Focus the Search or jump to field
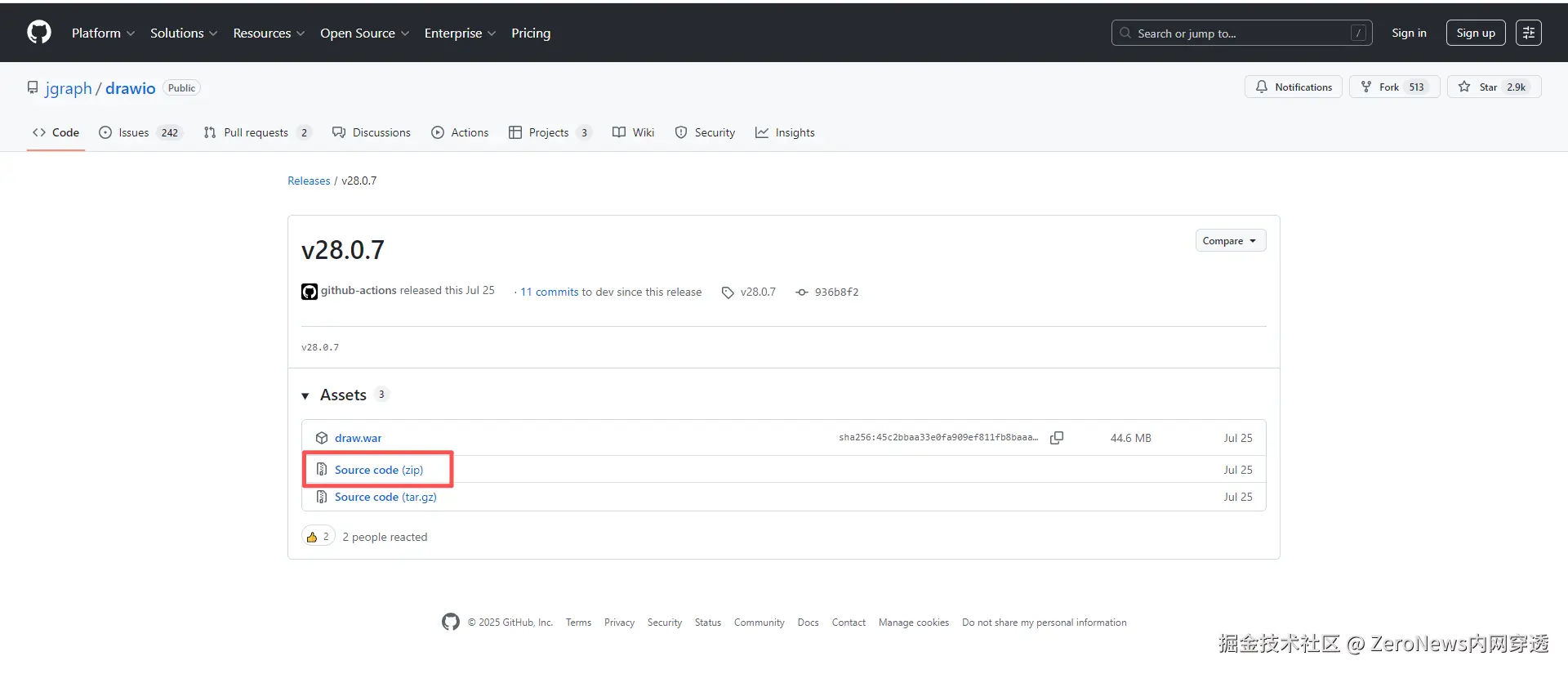Viewport: 1568px width, 674px height. tap(1241, 33)
